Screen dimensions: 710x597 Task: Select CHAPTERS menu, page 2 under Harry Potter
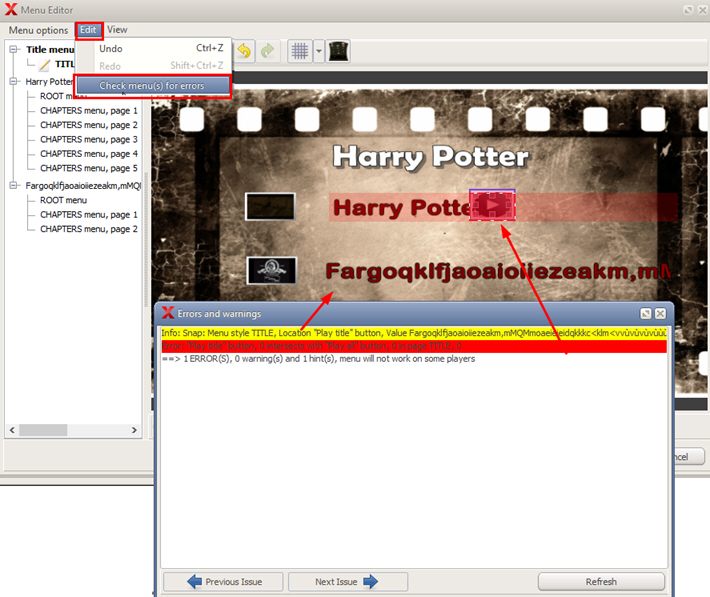tap(89, 125)
